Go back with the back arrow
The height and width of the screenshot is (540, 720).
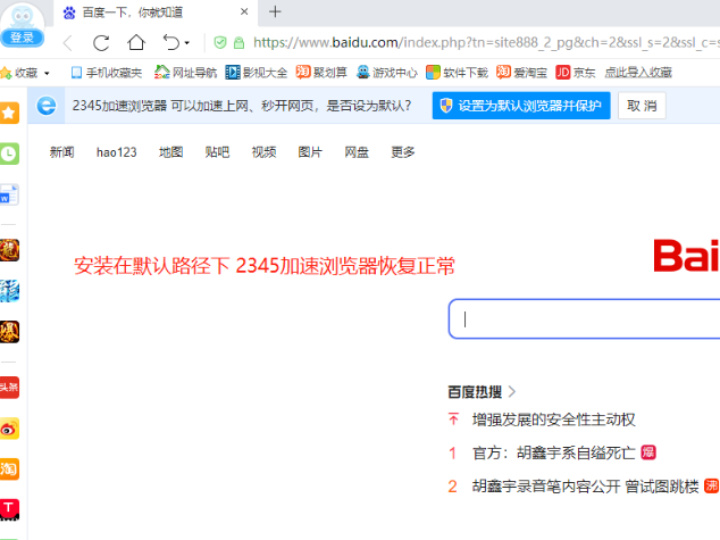[x=68, y=43]
